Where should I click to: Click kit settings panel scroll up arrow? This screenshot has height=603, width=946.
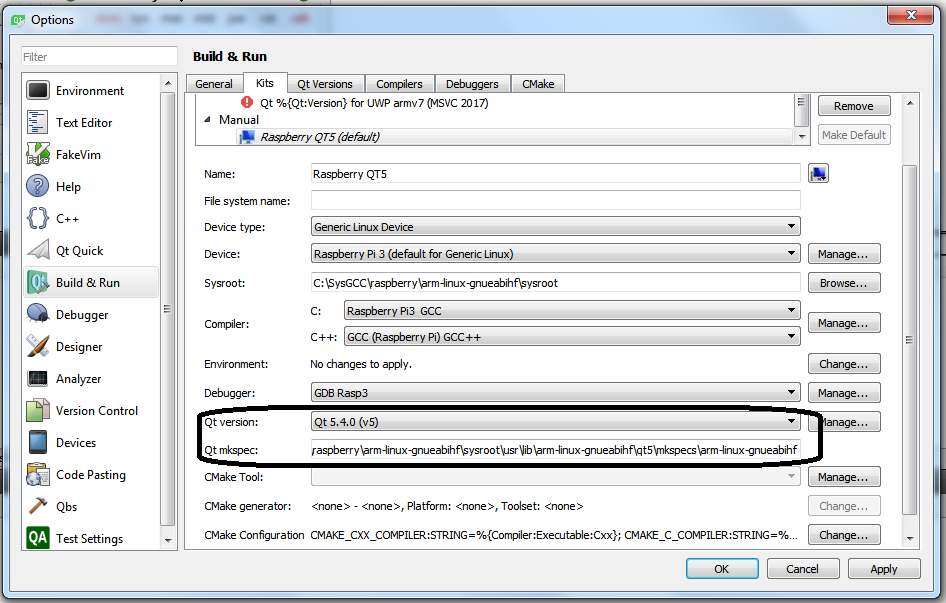tap(910, 103)
